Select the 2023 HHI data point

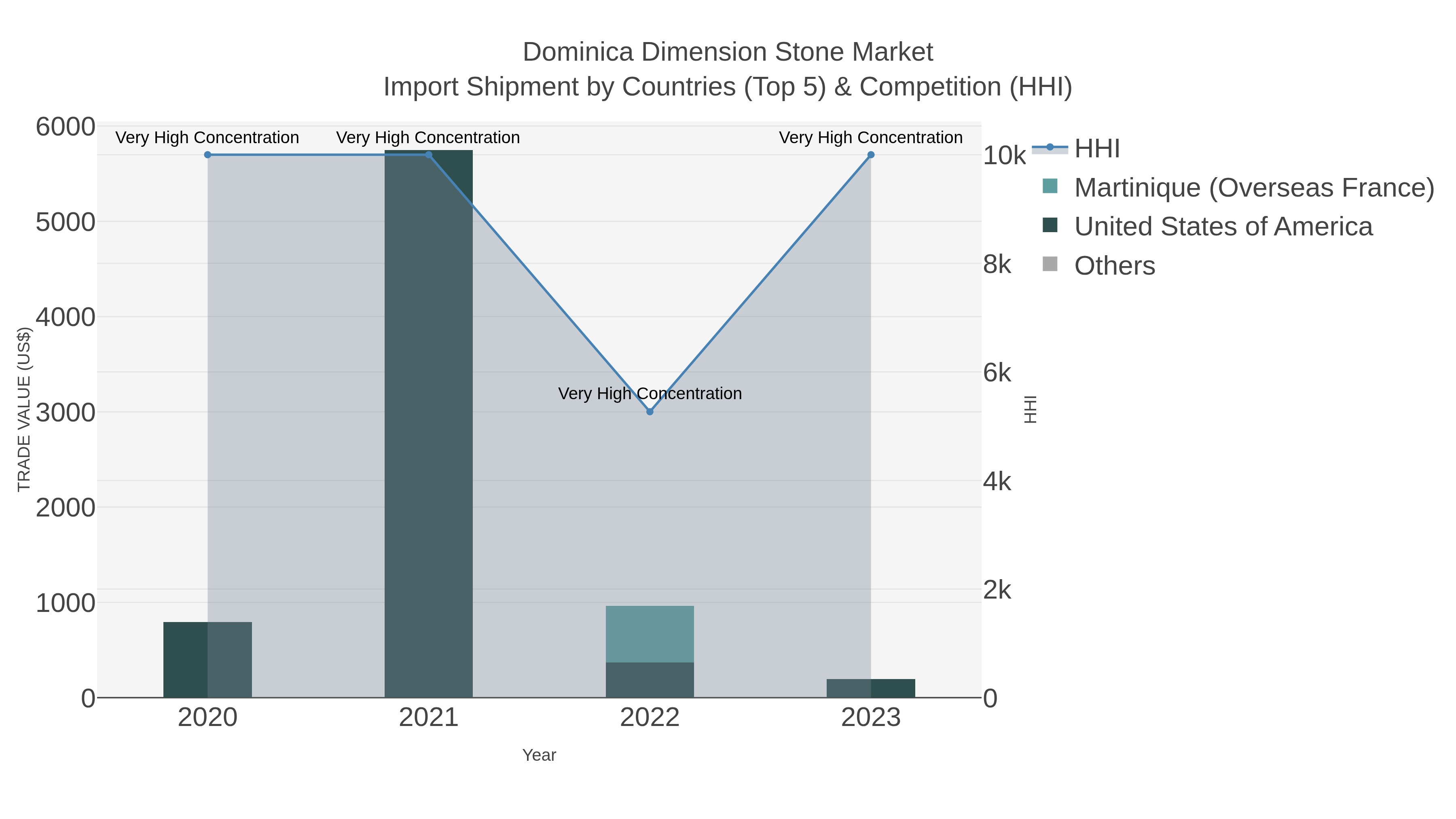coord(871,155)
